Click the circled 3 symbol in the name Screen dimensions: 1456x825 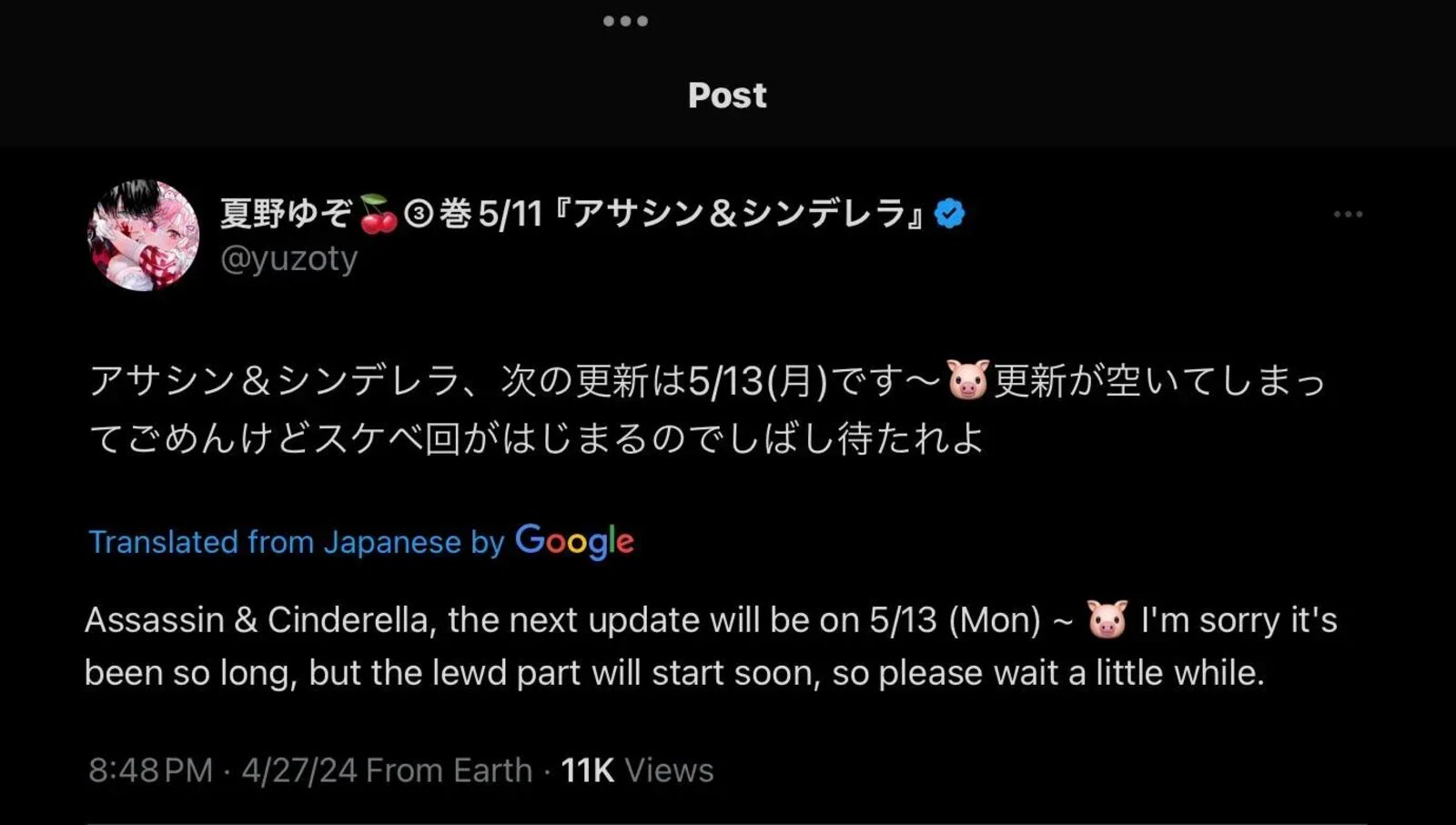[x=418, y=214]
